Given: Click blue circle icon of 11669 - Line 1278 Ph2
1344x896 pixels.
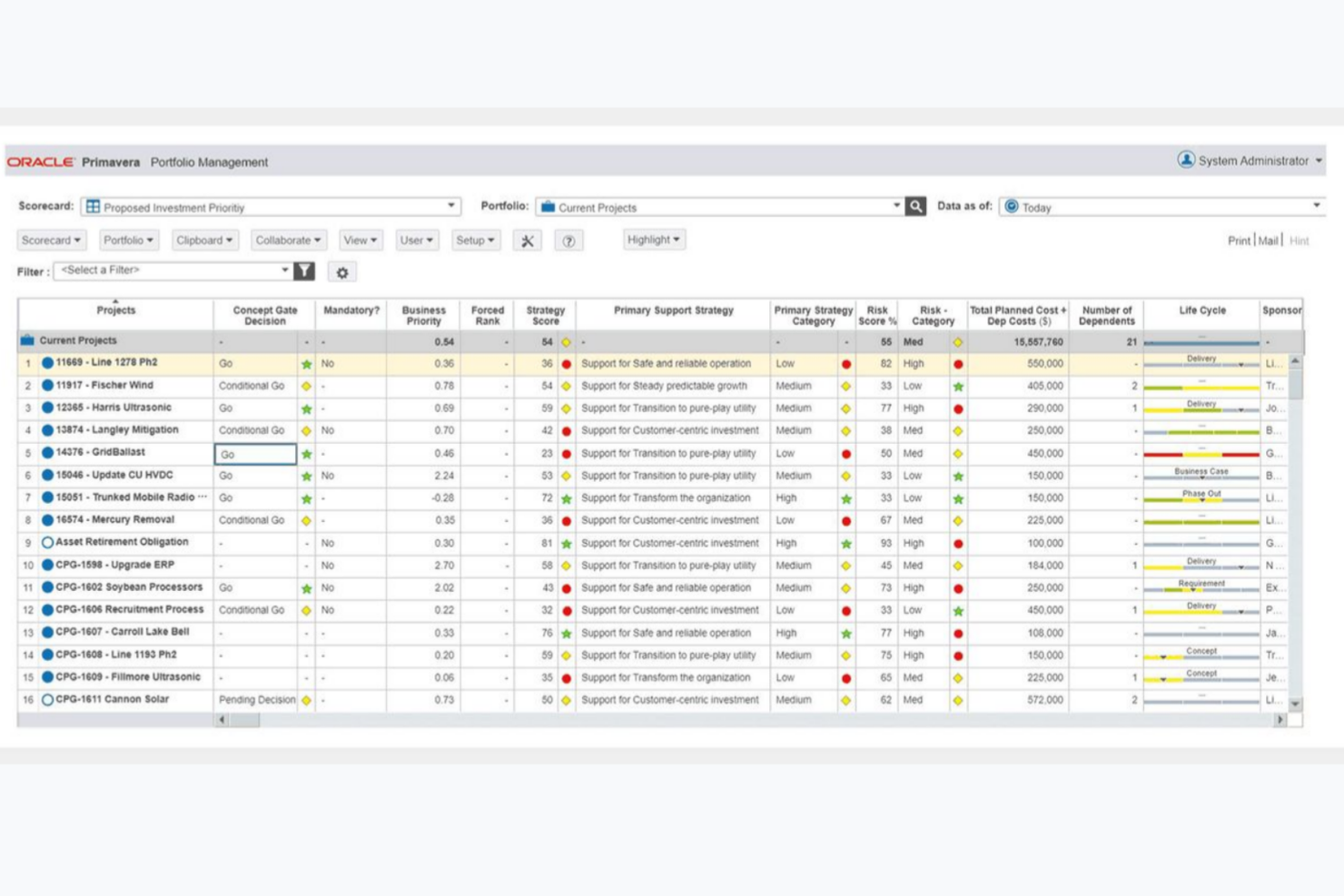Looking at the screenshot, I should [47, 363].
